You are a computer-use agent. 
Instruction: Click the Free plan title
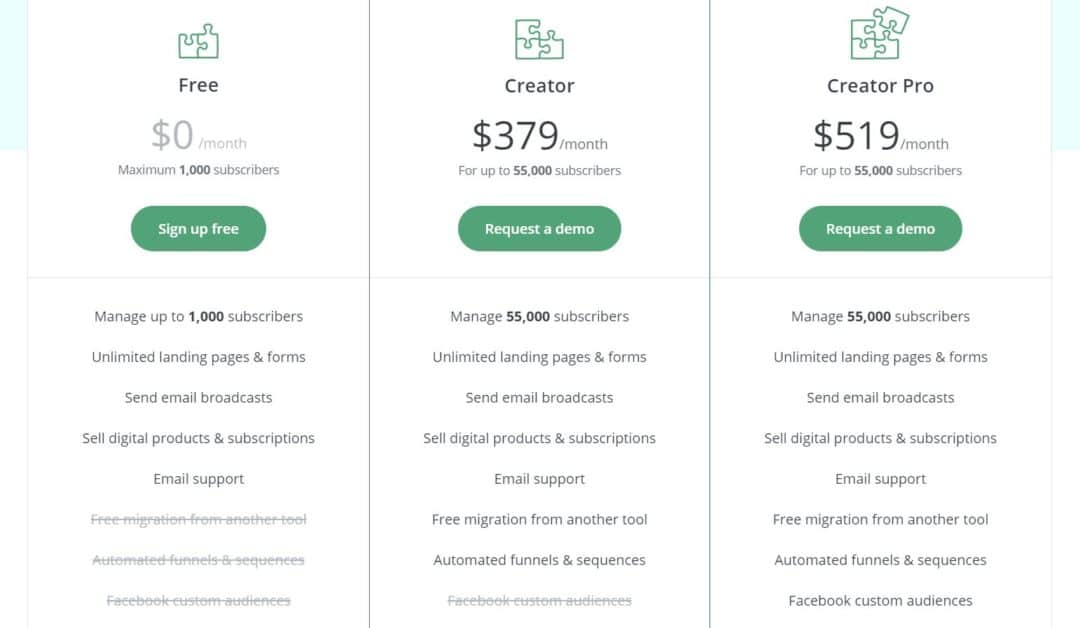[x=198, y=85]
